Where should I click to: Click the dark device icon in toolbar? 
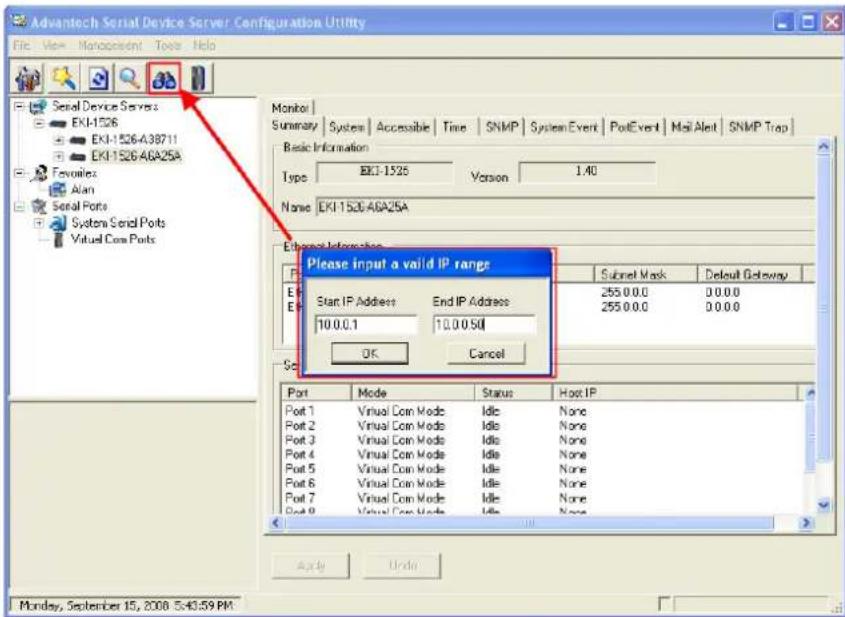[x=199, y=80]
